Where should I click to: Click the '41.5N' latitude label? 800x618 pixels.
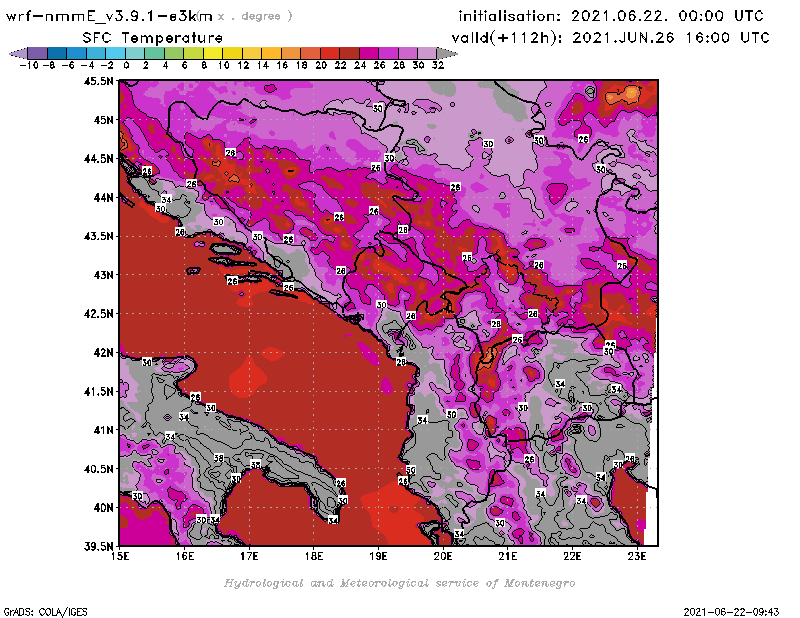98,391
